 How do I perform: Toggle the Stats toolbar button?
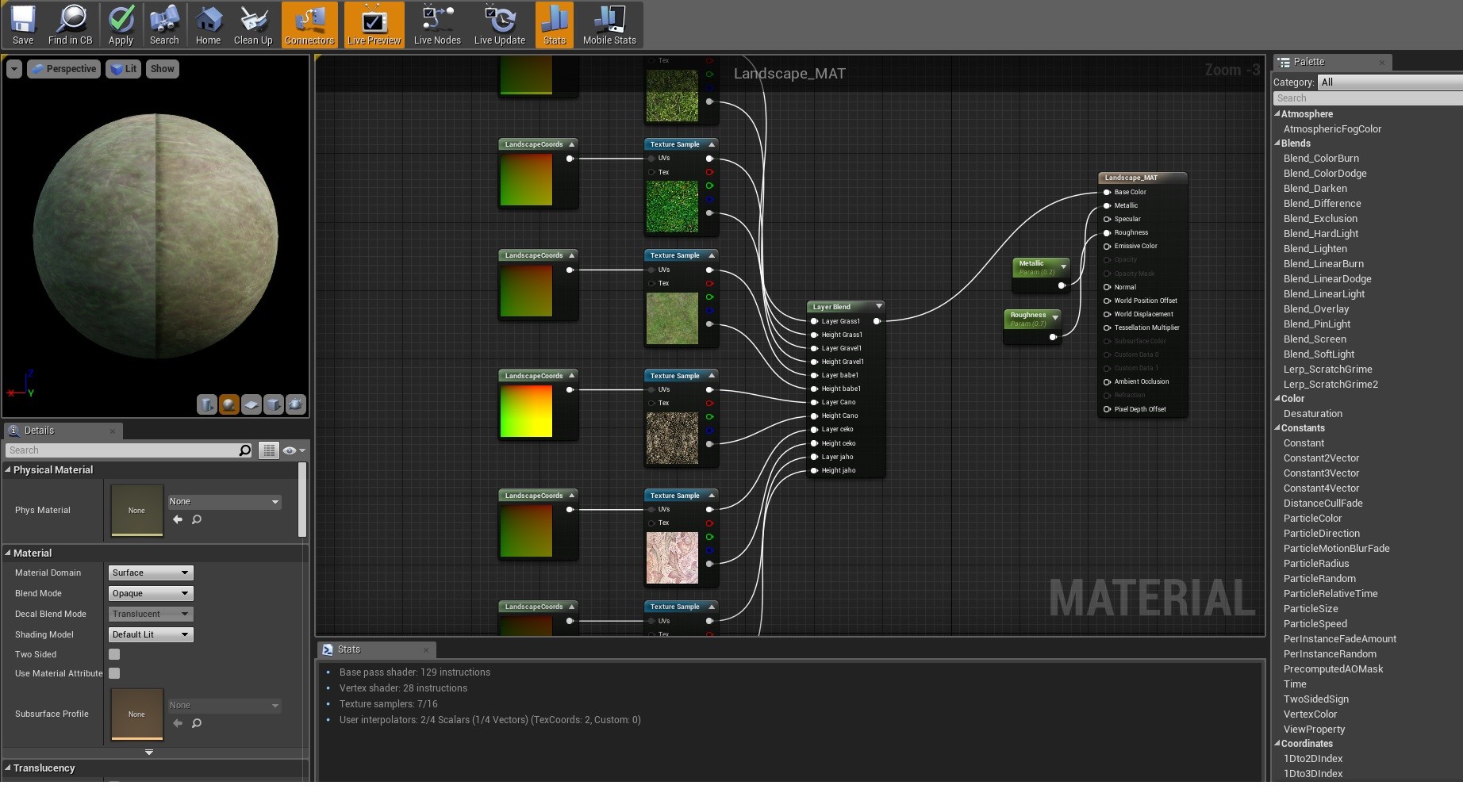click(x=555, y=25)
